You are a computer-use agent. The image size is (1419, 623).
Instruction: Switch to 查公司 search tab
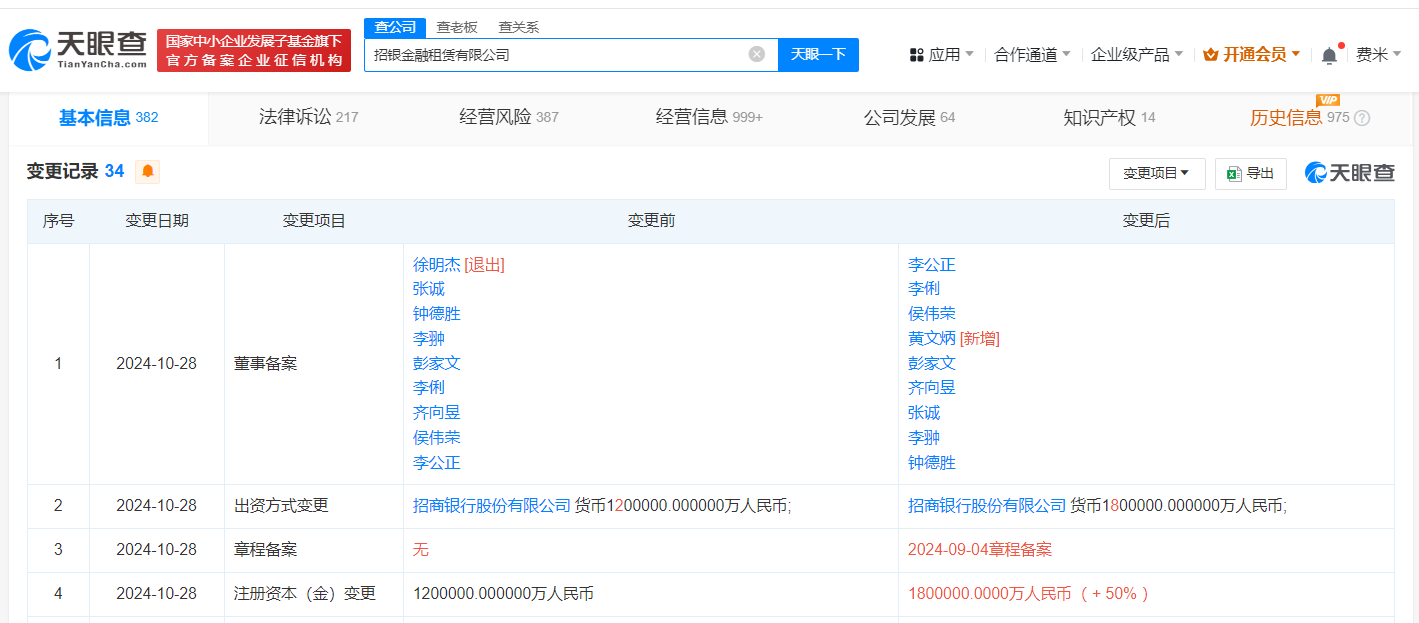click(394, 27)
